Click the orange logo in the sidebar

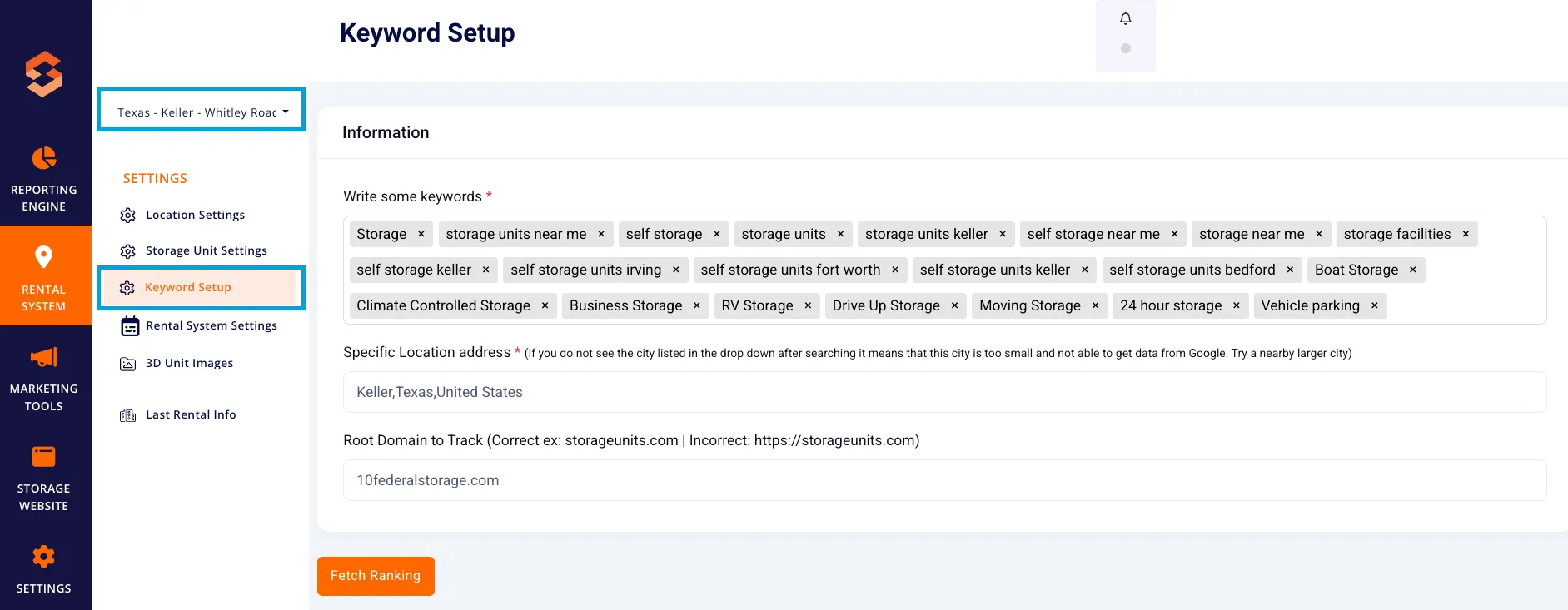click(43, 74)
